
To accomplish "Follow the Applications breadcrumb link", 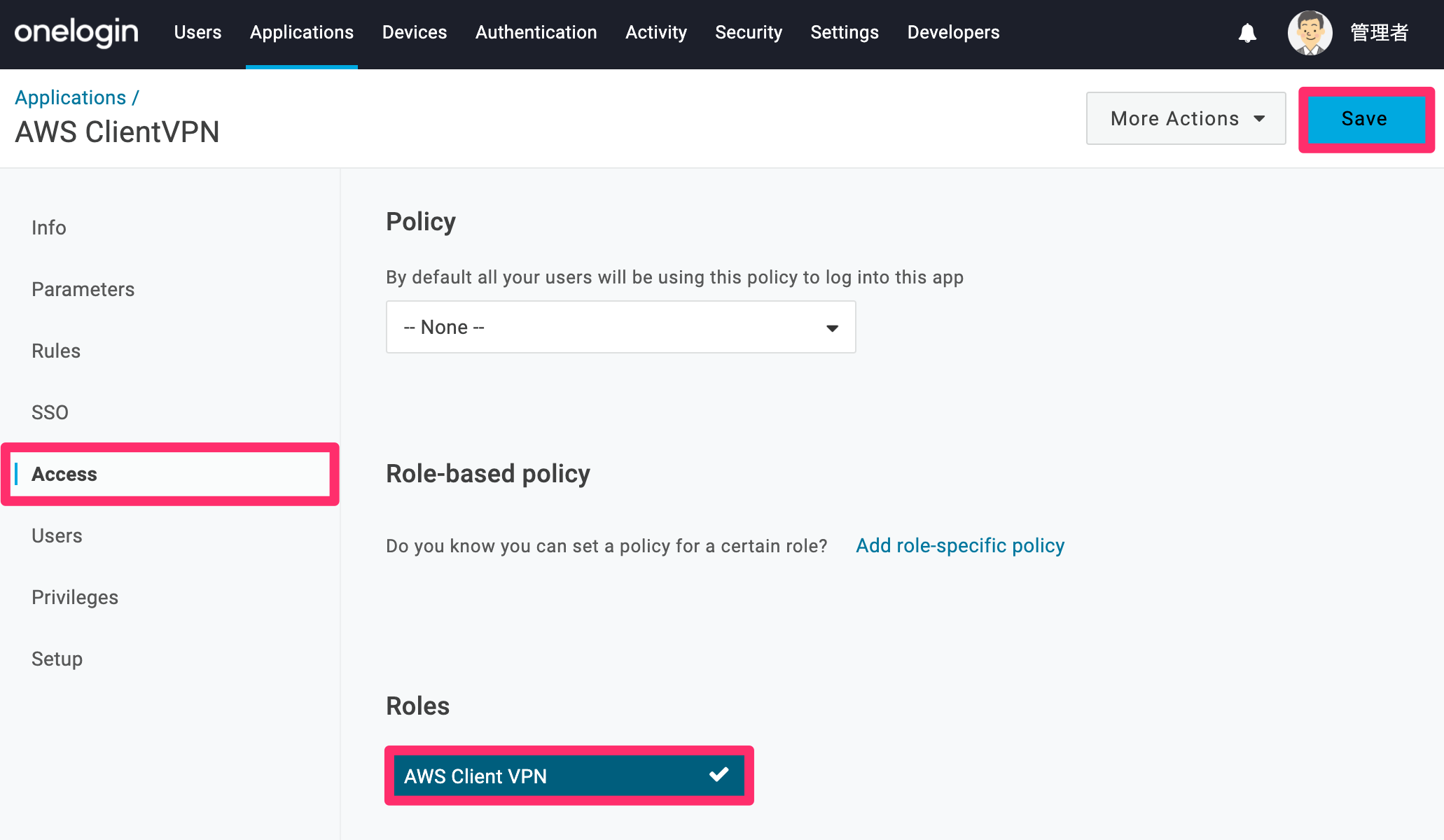I will tap(71, 97).
